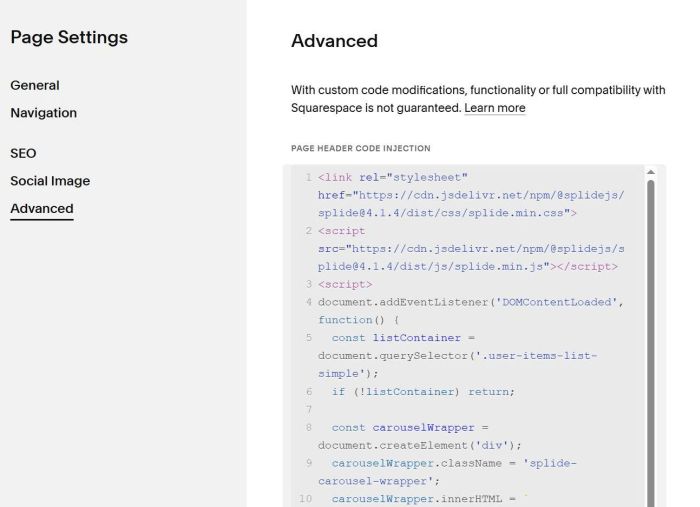The width and height of the screenshot is (700, 507).
Task: Place cursor on const carouselWrapper line
Action: pyautogui.click(x=410, y=428)
